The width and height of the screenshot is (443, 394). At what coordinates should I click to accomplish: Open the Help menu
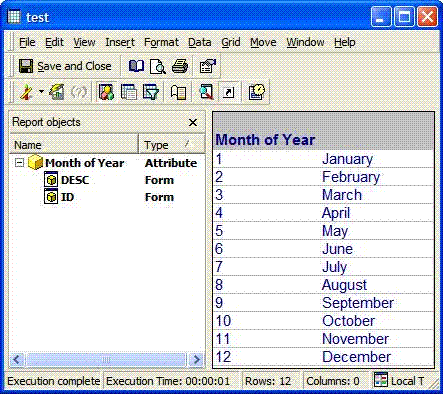(345, 42)
